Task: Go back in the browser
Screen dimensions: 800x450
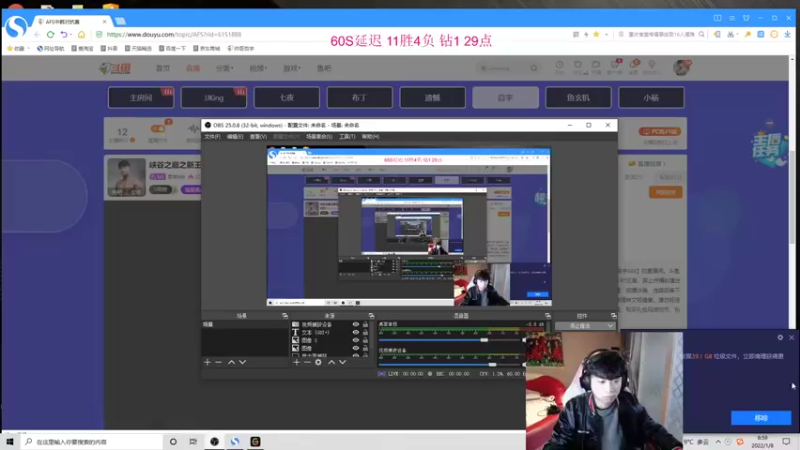Action: (x=37, y=35)
